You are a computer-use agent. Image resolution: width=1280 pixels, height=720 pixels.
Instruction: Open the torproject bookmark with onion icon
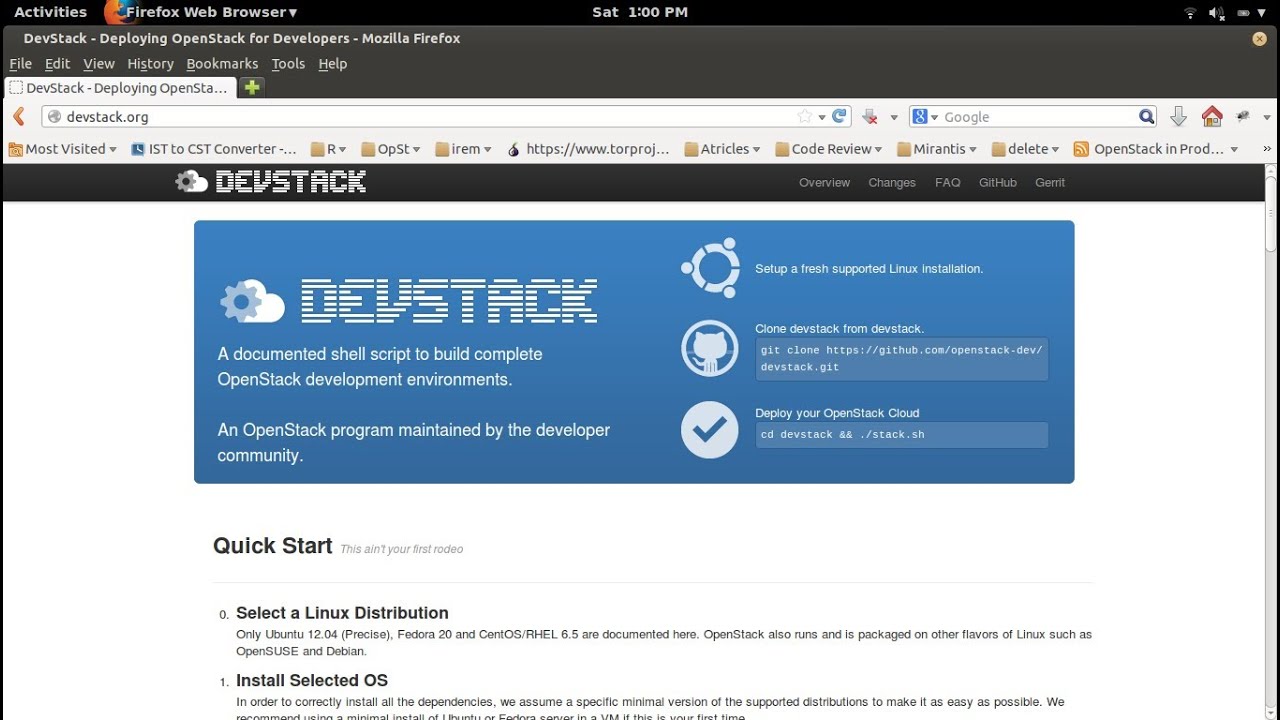(x=588, y=149)
